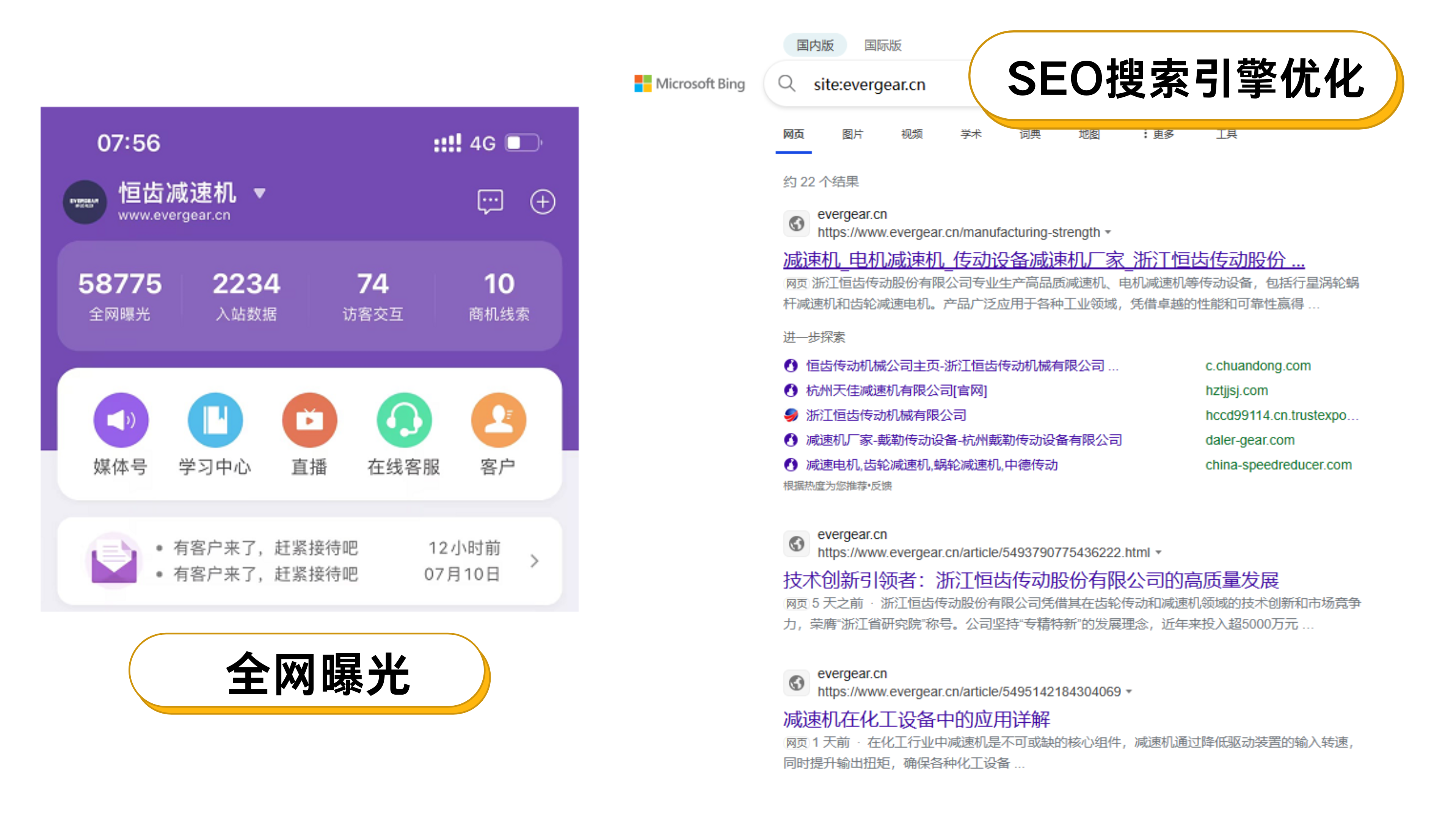Image resolution: width=1456 pixels, height=819 pixels.
Task: Click the Microsoft Bing logo
Action: (x=690, y=84)
